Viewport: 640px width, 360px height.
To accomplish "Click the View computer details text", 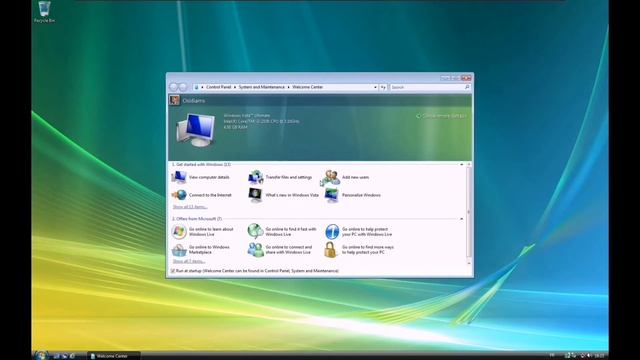I will [x=209, y=177].
